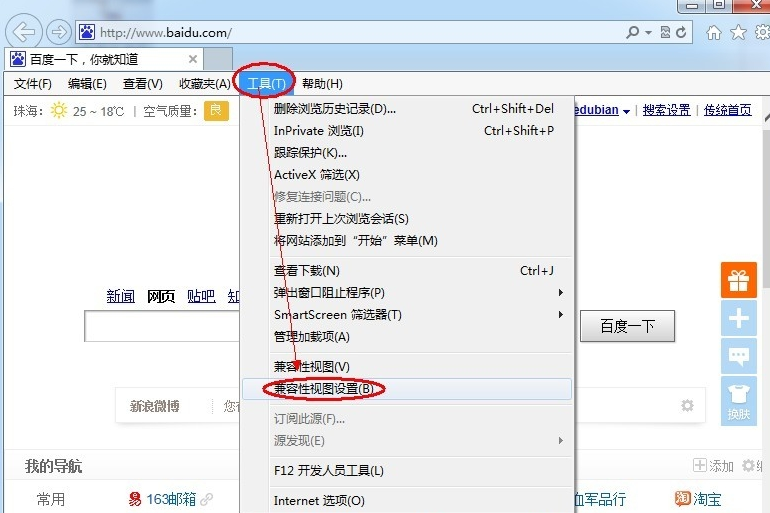Click the 淘宝 navigation link
Image resolution: width=770 pixels, height=513 pixels.
pyautogui.click(x=707, y=499)
